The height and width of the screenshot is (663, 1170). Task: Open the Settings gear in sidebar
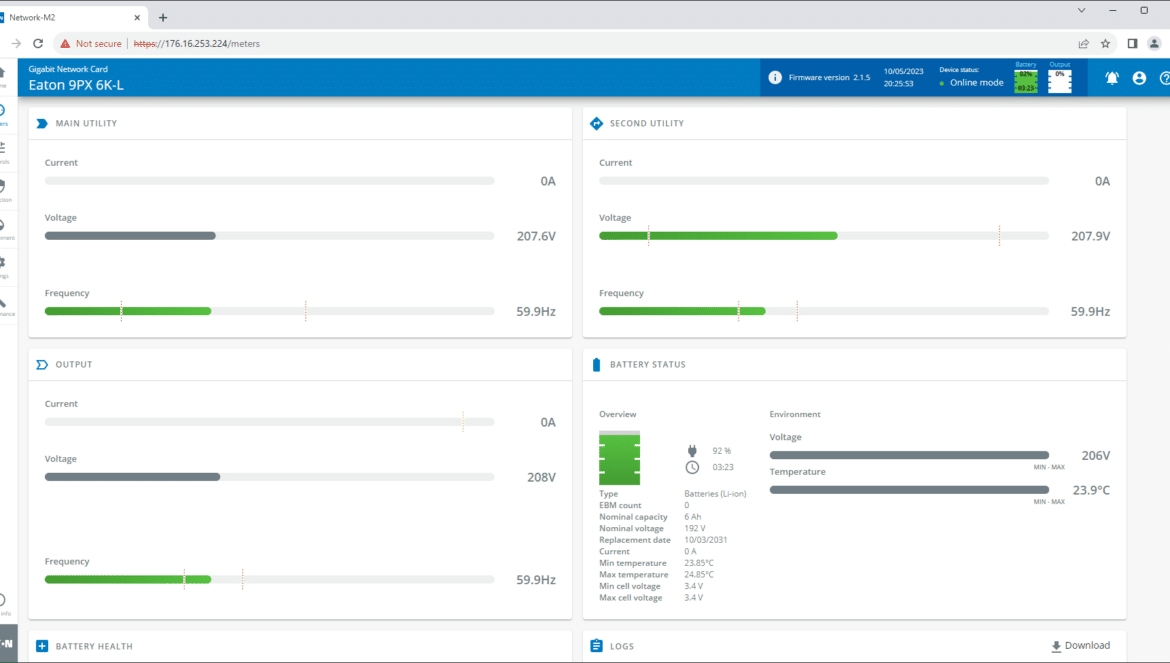click(x=4, y=266)
